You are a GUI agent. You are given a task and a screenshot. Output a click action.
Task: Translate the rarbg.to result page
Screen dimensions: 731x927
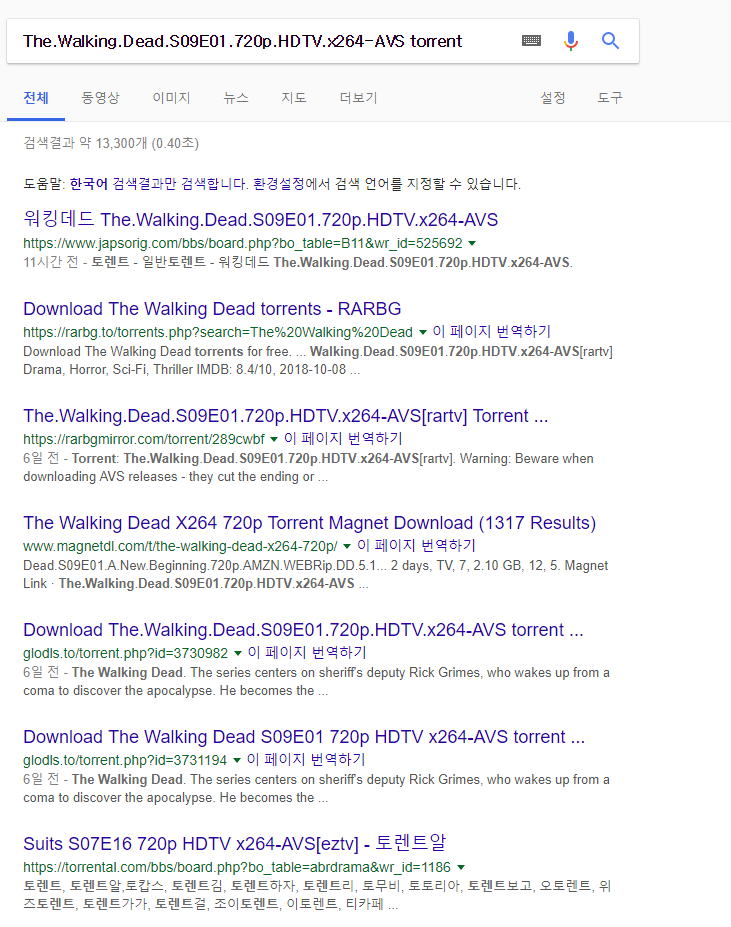[x=491, y=332]
